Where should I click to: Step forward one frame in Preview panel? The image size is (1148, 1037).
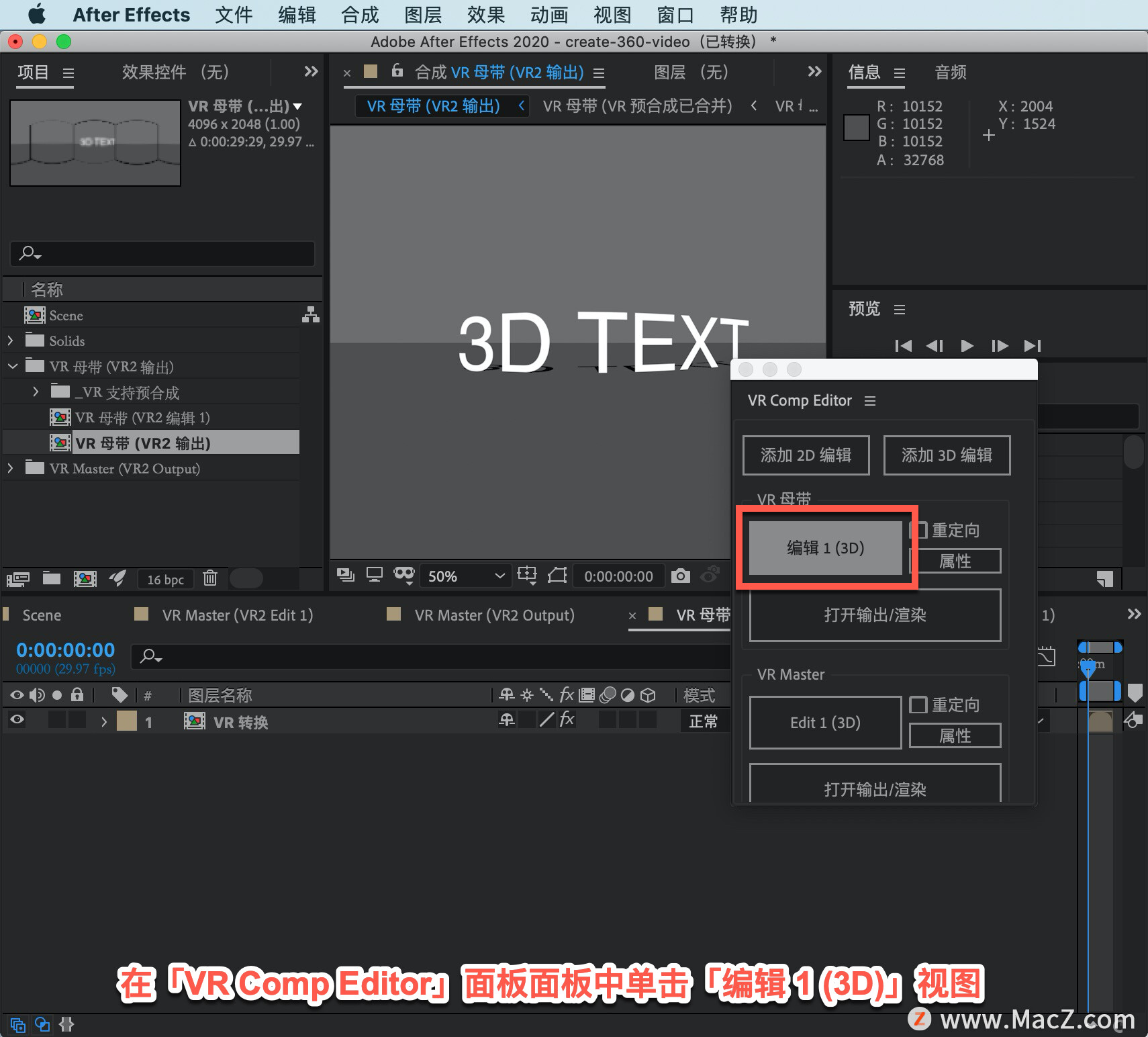point(1000,345)
